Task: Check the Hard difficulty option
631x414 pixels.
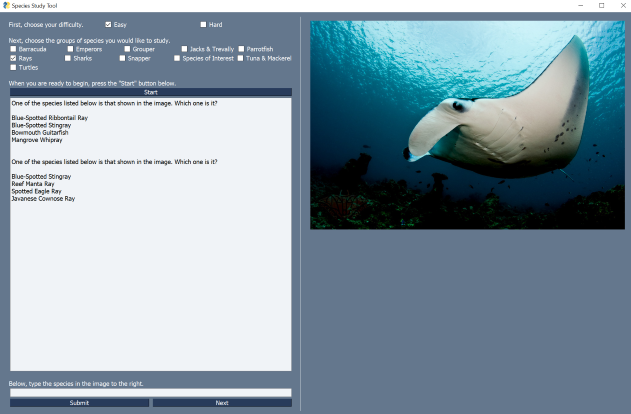Action: click(x=203, y=25)
